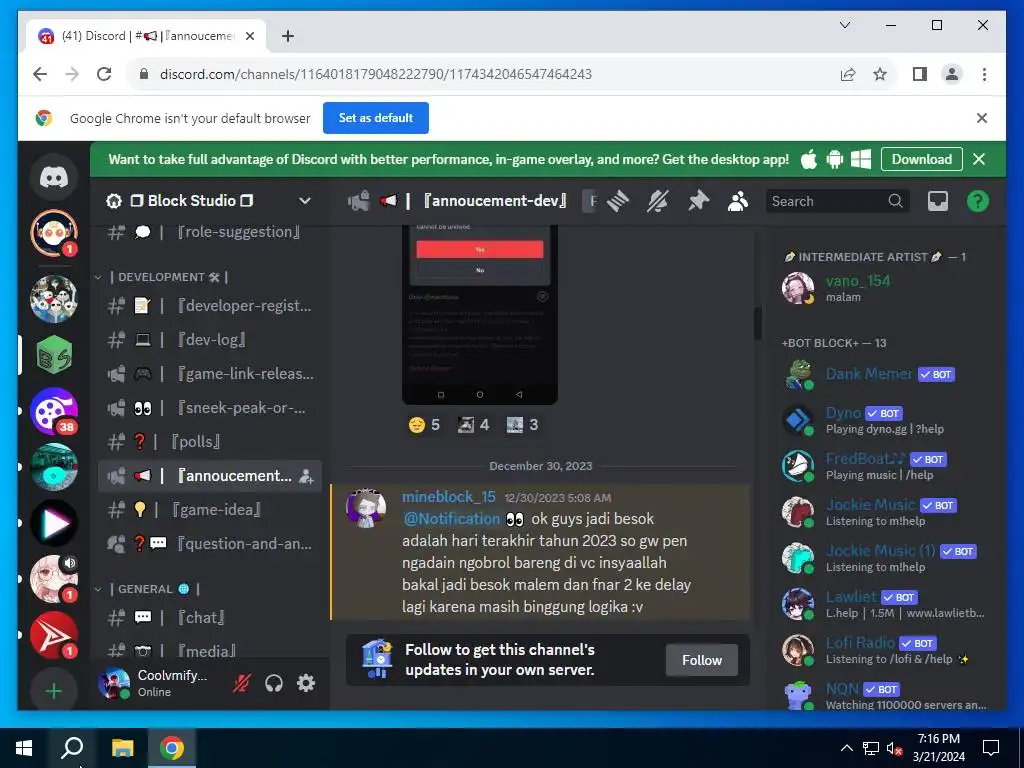Open the question-and-an channel
This screenshot has height=768, width=1024.
(x=210, y=544)
